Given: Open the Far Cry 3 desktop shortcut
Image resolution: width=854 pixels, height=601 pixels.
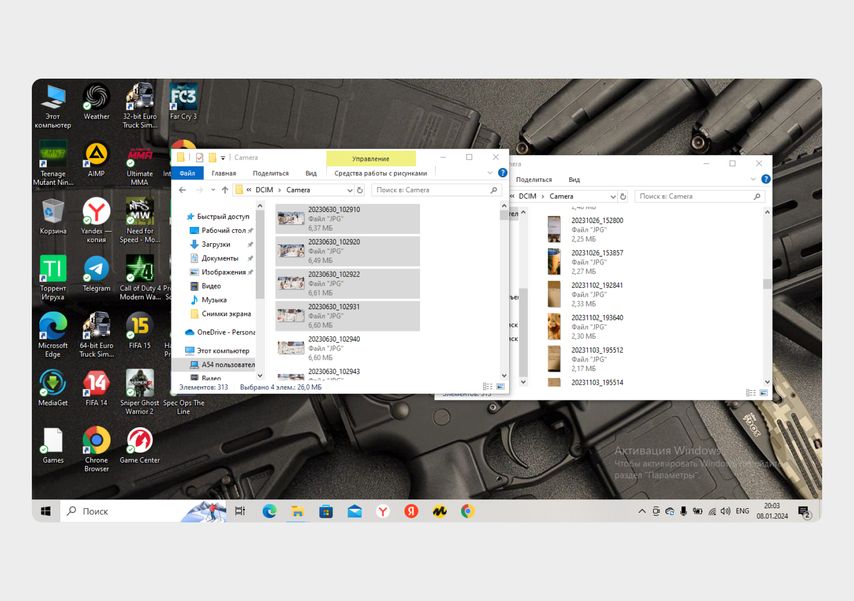Looking at the screenshot, I should (x=183, y=102).
